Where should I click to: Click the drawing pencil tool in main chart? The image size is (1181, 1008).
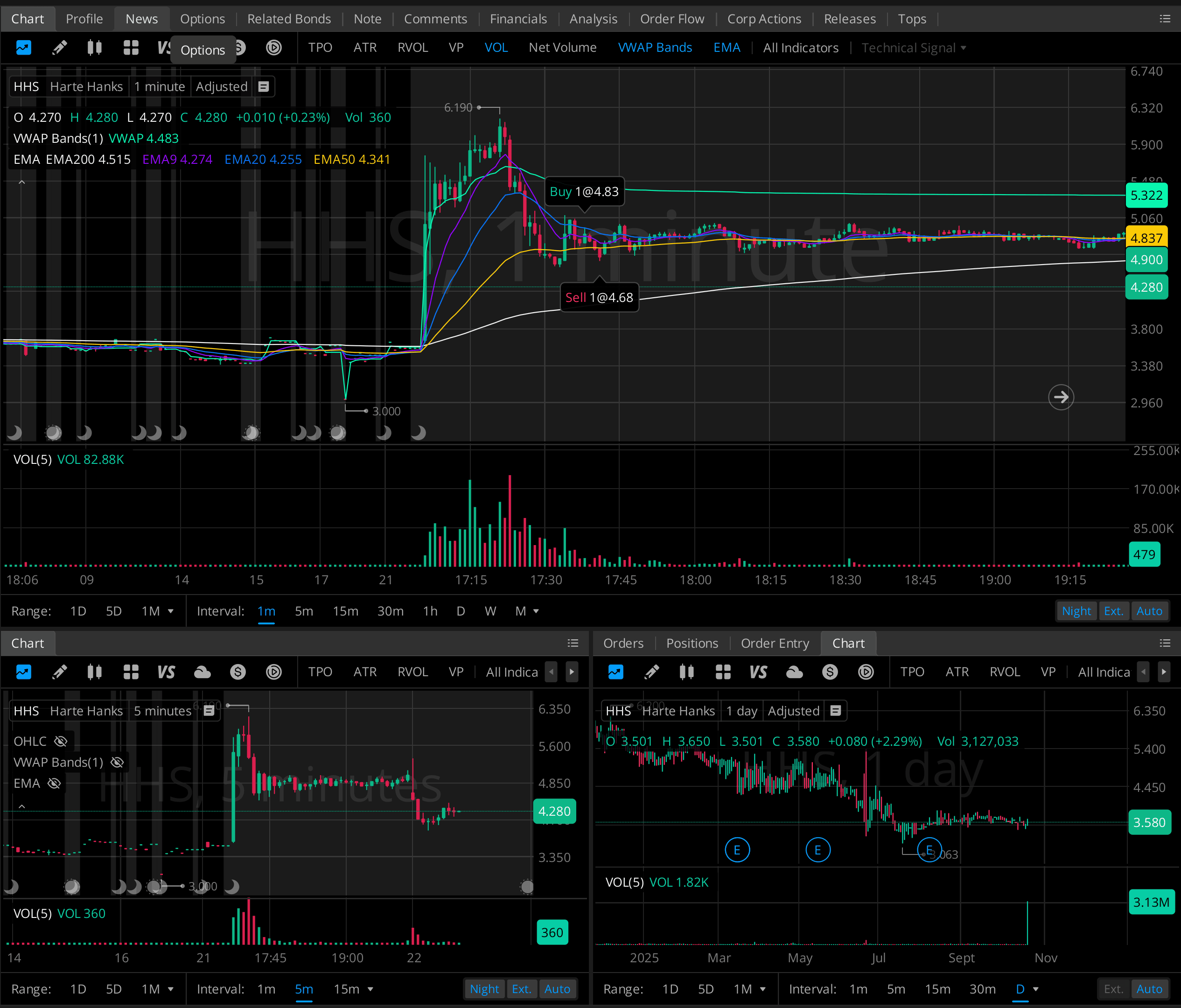click(x=59, y=47)
